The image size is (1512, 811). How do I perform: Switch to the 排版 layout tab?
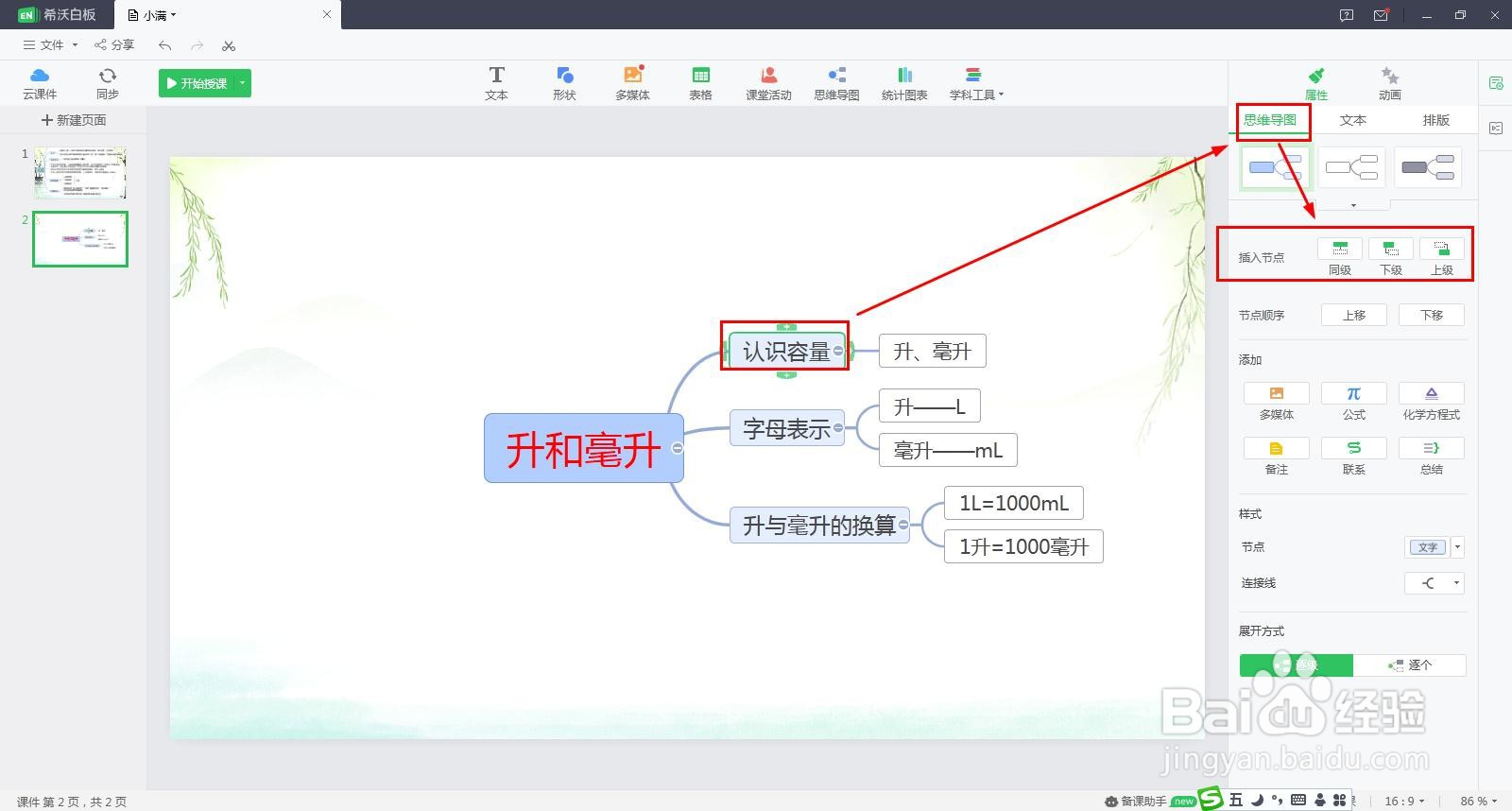click(1435, 120)
